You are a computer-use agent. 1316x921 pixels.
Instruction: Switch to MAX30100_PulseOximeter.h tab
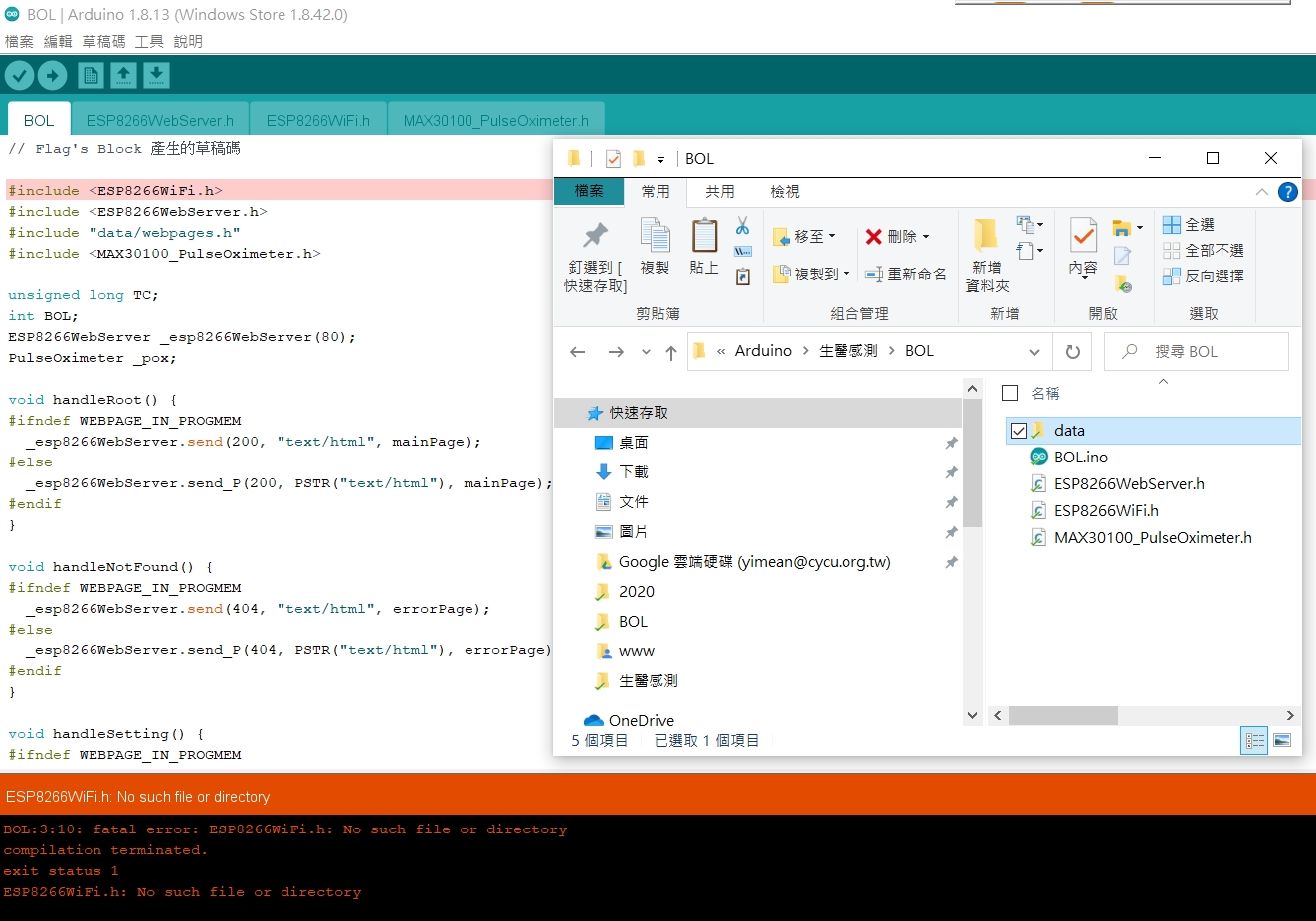[496, 120]
